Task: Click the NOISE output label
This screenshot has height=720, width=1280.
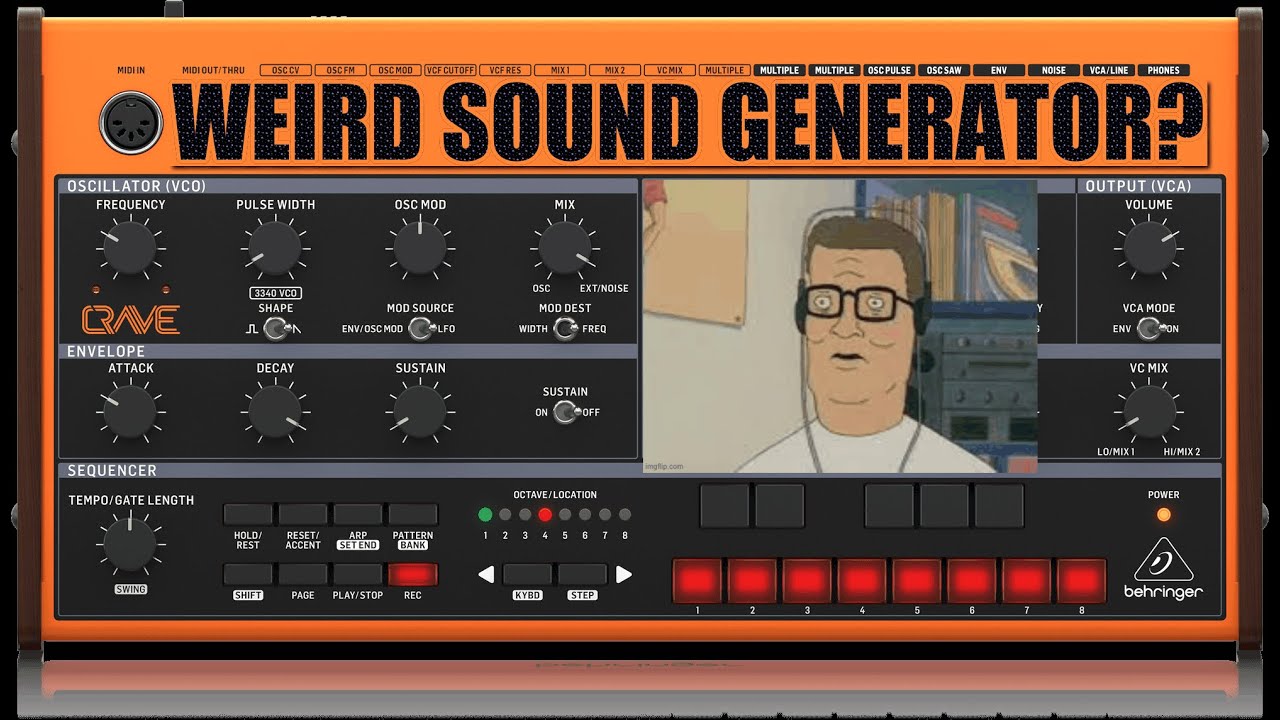Action: point(1054,71)
